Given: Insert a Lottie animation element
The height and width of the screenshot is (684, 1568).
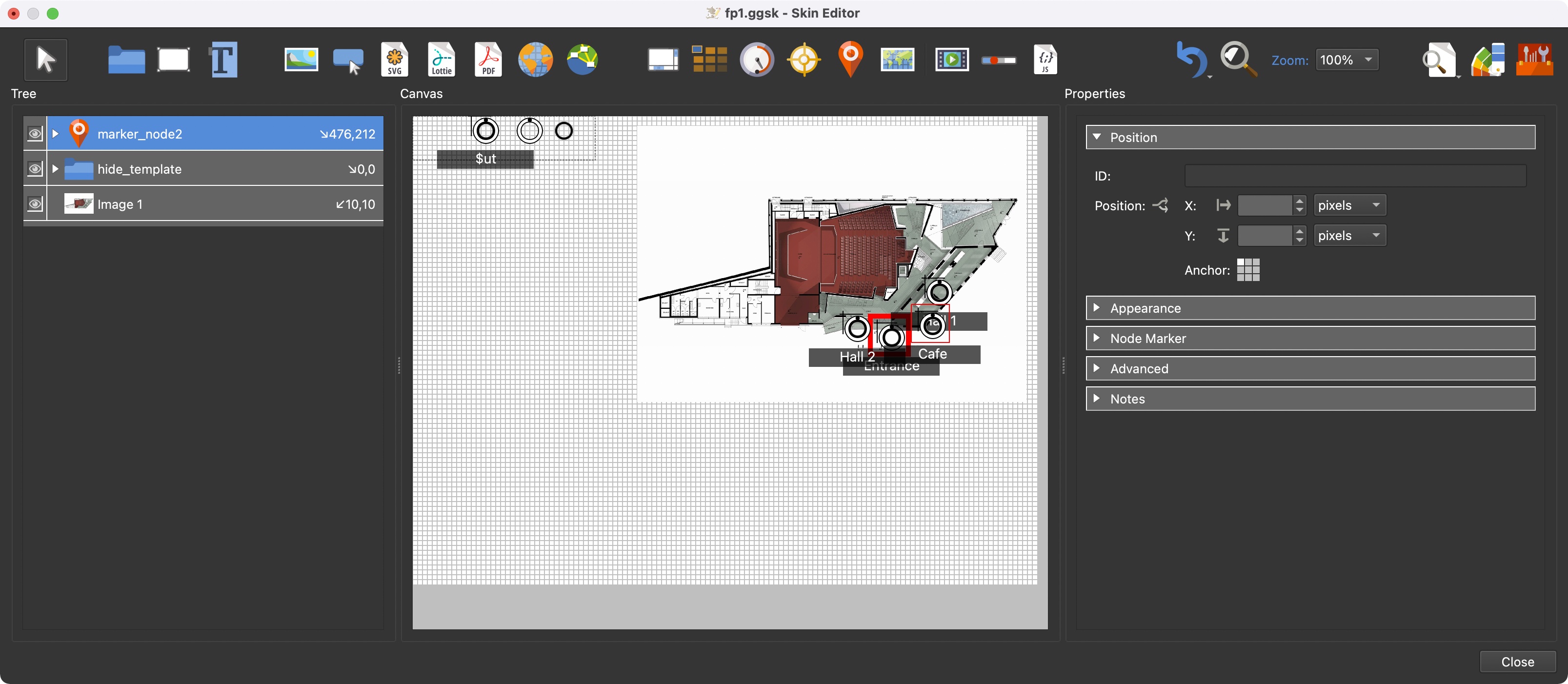Looking at the screenshot, I should pyautogui.click(x=442, y=60).
